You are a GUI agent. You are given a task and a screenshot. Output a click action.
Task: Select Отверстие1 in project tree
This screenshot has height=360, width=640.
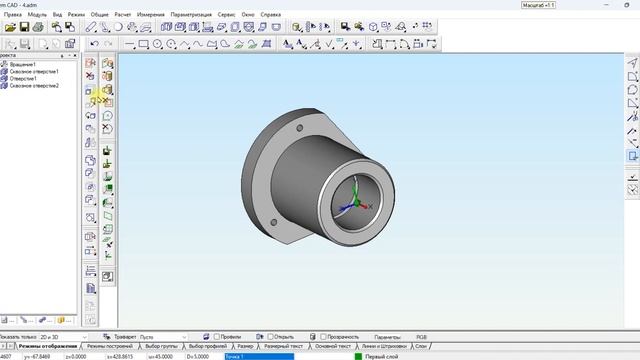pos(23,78)
